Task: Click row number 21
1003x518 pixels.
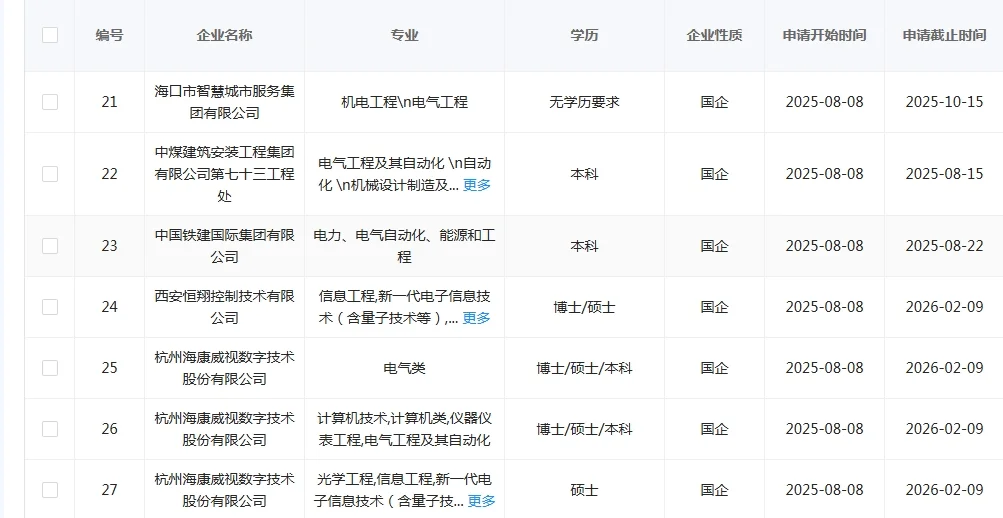Action: (109, 102)
